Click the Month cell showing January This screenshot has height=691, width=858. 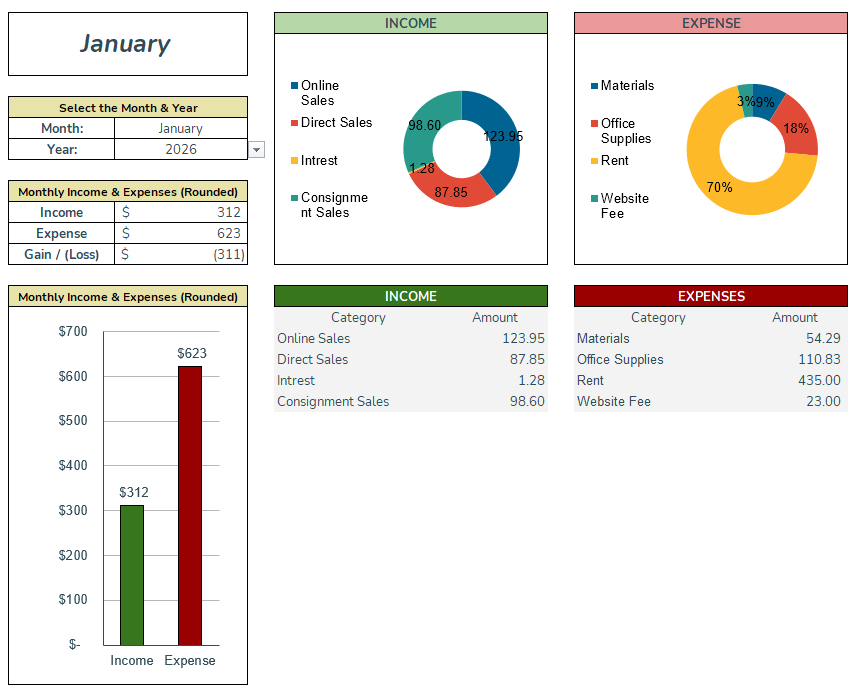180,129
